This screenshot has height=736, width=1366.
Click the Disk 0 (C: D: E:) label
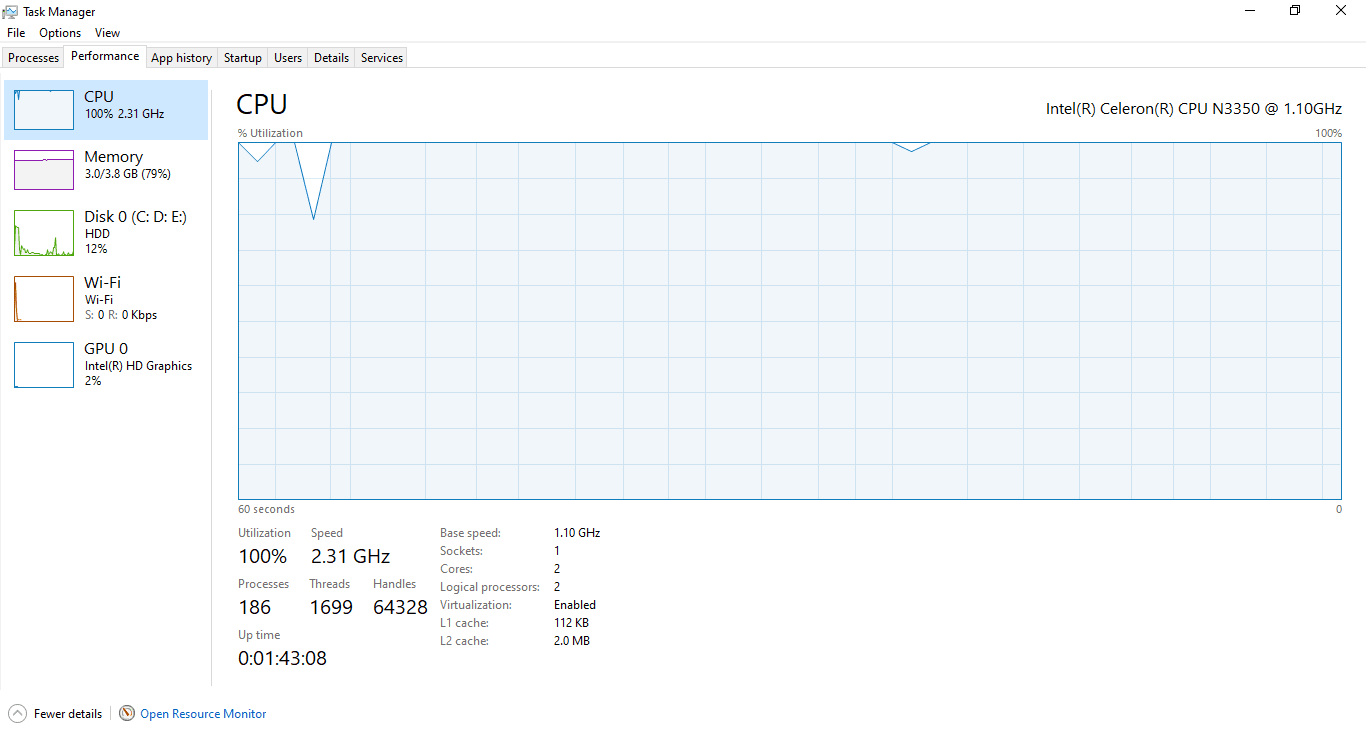[135, 217]
